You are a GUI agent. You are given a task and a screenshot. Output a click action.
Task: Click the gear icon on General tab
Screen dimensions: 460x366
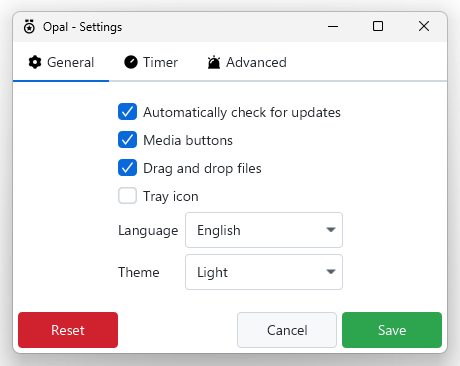coord(35,62)
